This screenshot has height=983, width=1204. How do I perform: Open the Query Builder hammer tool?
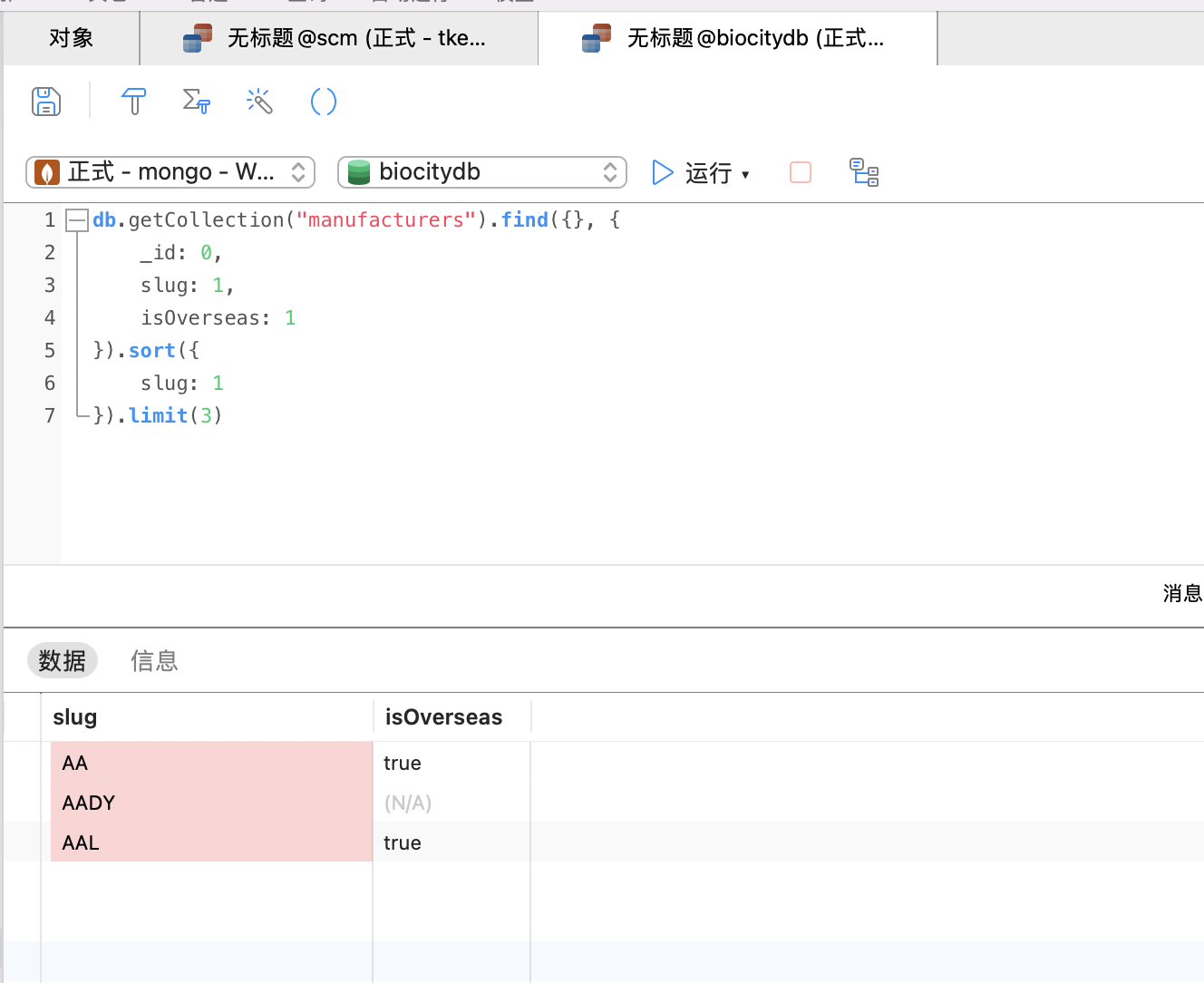pos(133,102)
